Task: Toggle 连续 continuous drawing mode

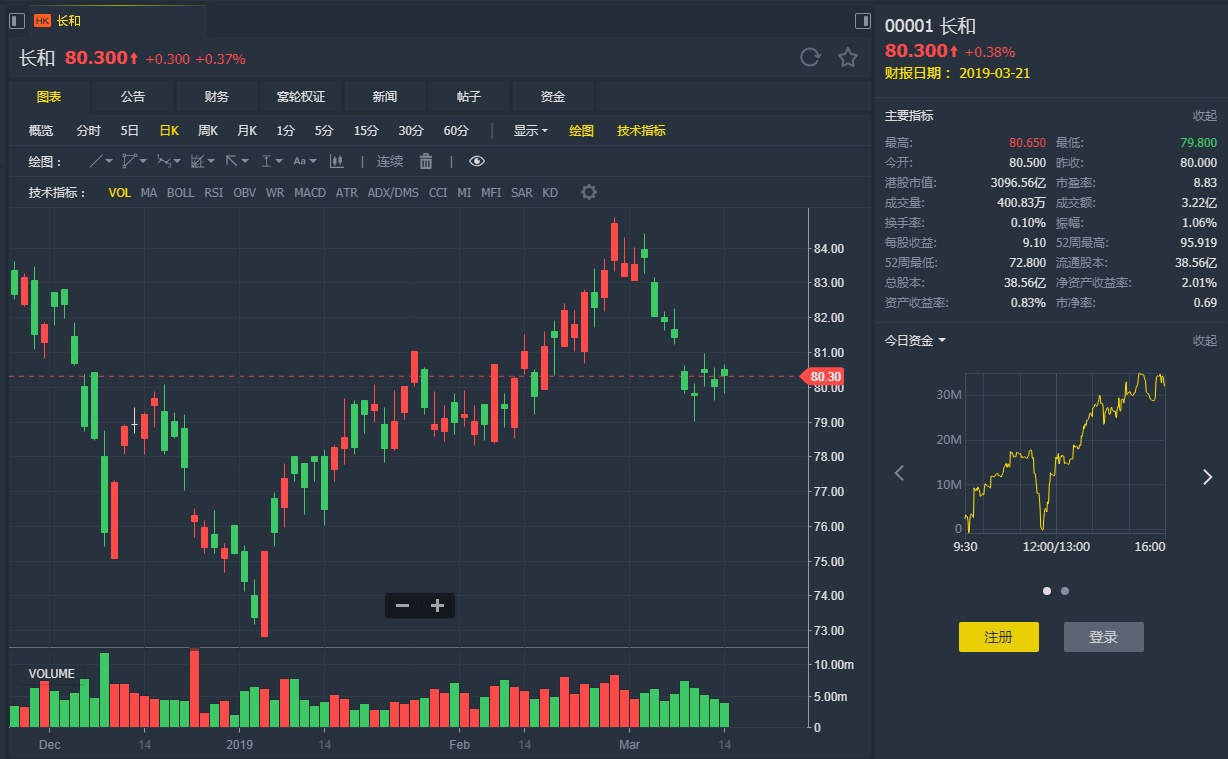Action: click(390, 161)
